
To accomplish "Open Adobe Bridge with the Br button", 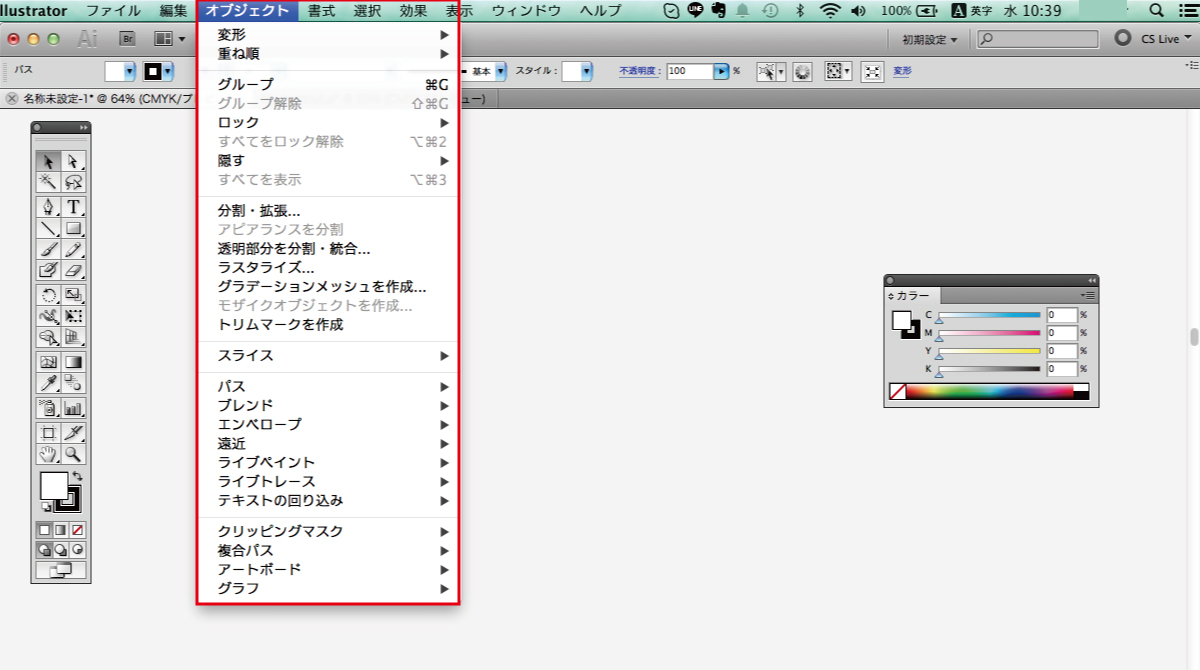I will coord(127,39).
